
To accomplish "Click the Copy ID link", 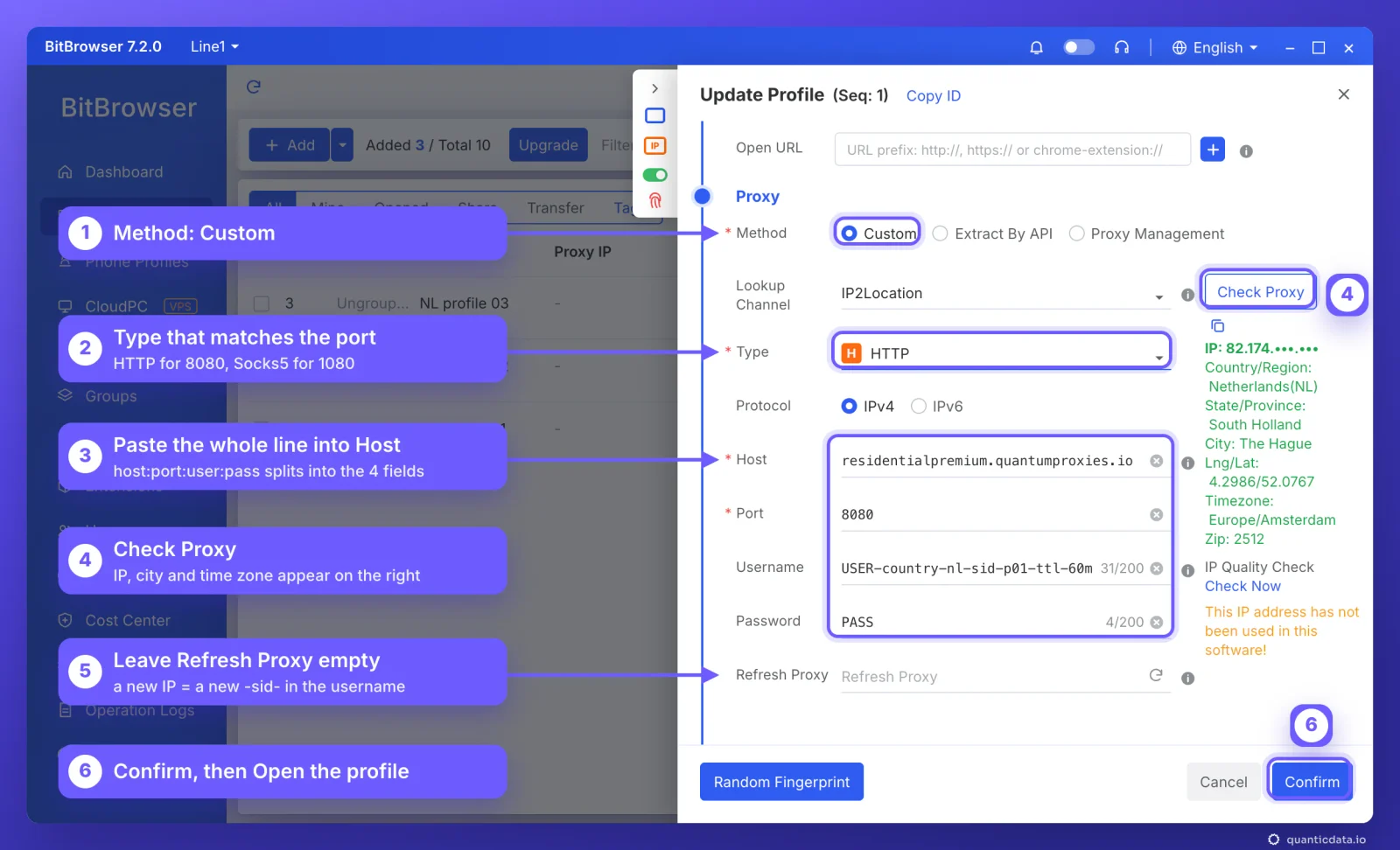I will [934, 95].
